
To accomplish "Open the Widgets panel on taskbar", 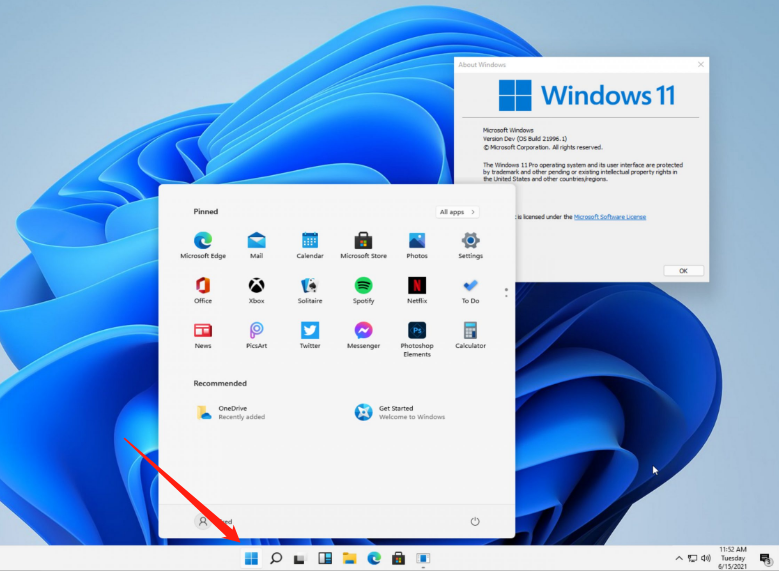I will point(325,558).
